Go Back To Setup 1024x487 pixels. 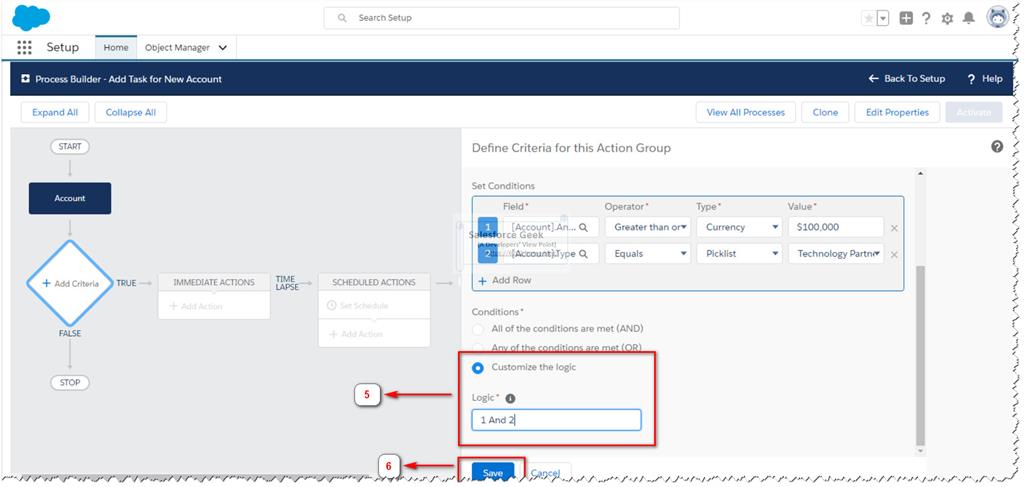click(906, 78)
